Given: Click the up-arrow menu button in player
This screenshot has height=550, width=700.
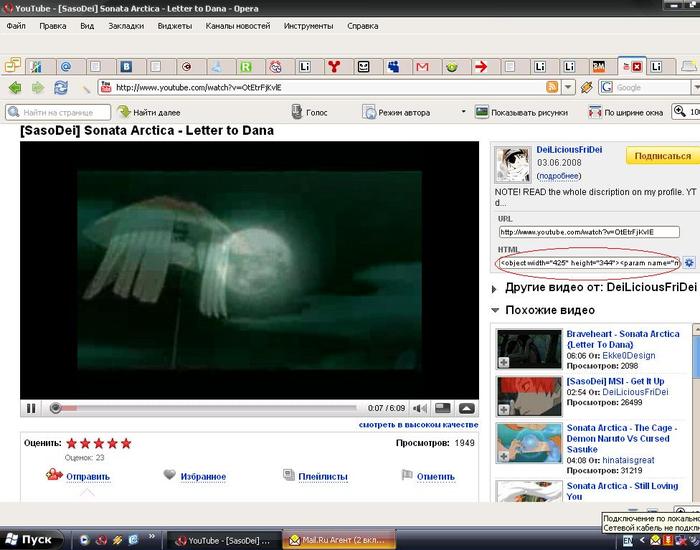Looking at the screenshot, I should [467, 408].
